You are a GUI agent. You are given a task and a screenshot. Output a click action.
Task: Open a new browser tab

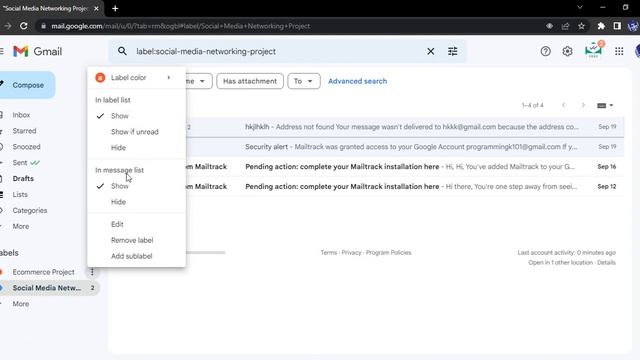[115, 8]
